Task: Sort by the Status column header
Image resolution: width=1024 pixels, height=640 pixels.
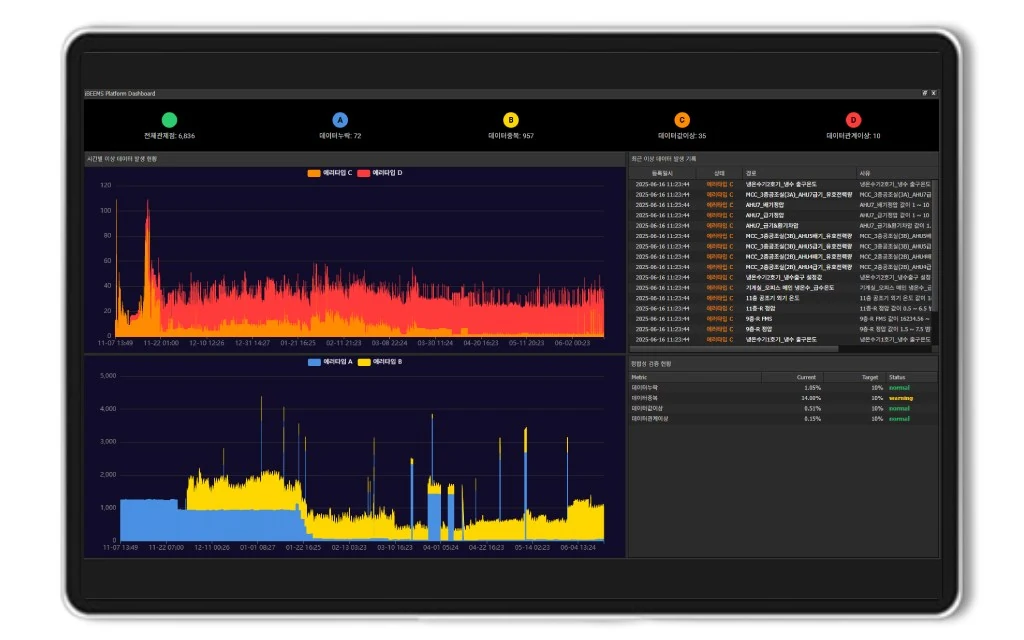Action: tap(912, 377)
